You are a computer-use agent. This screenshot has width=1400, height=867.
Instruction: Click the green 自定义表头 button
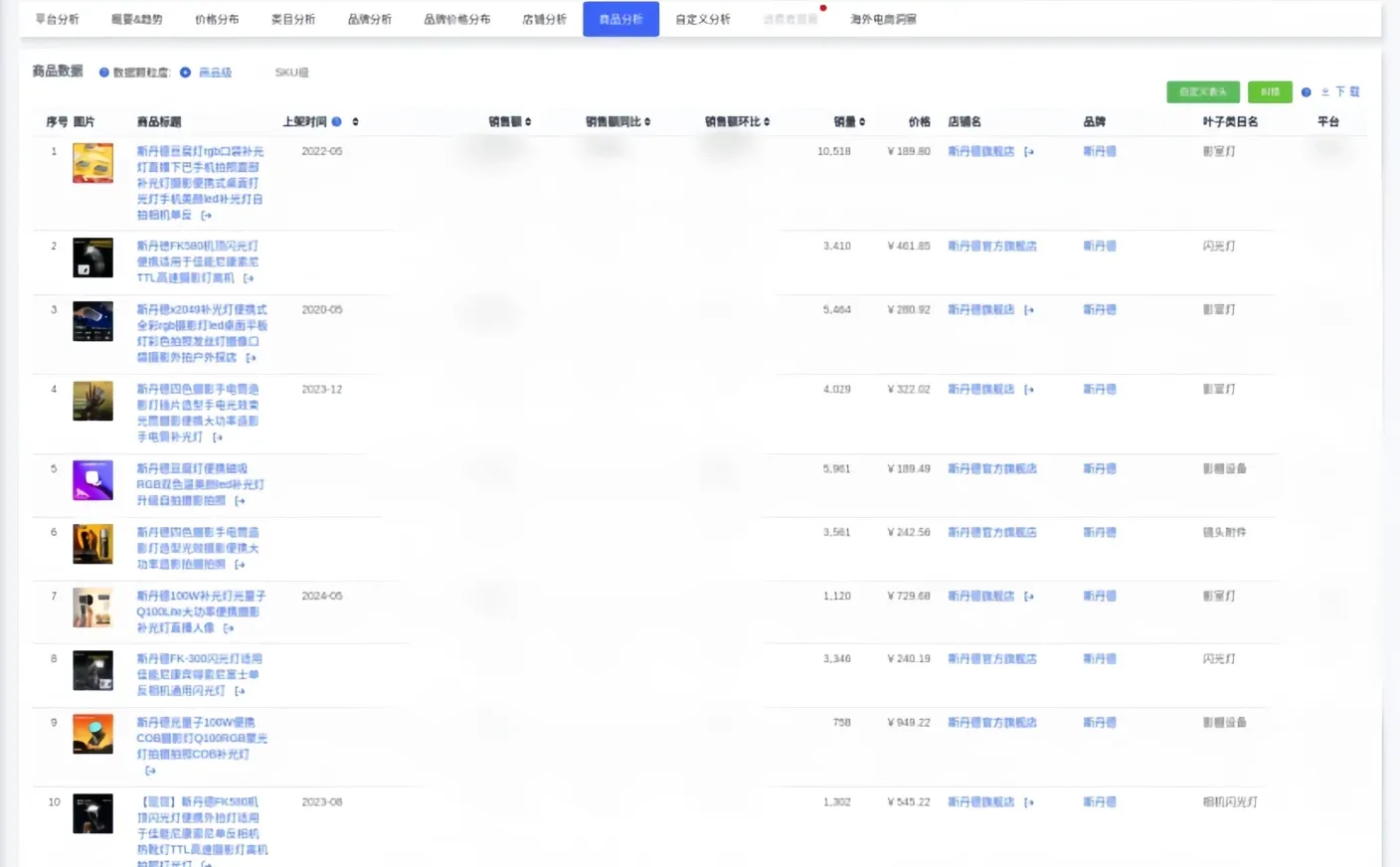coord(1203,91)
